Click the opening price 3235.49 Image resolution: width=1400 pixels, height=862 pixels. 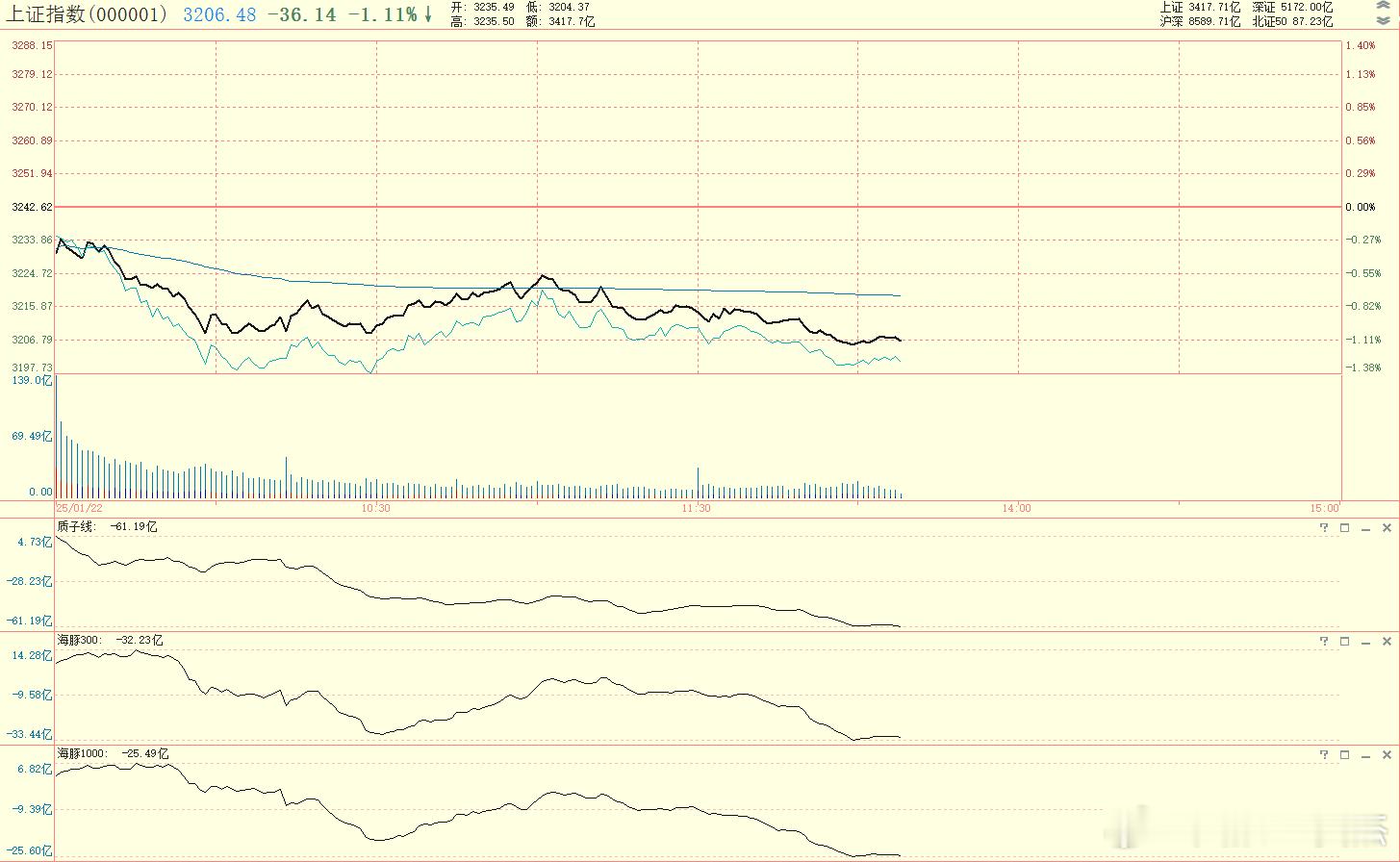[494, 7]
